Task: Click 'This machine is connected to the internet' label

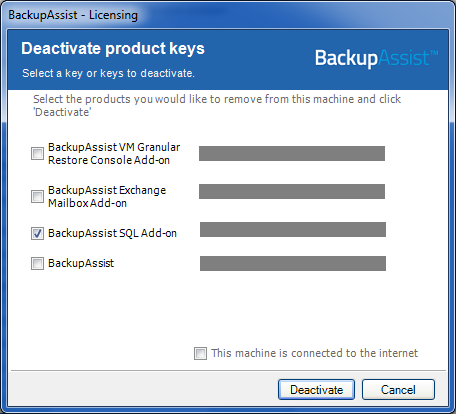Action: coord(314,353)
